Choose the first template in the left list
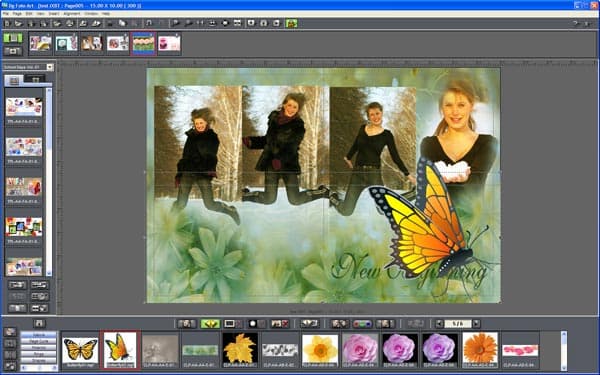 (24, 107)
